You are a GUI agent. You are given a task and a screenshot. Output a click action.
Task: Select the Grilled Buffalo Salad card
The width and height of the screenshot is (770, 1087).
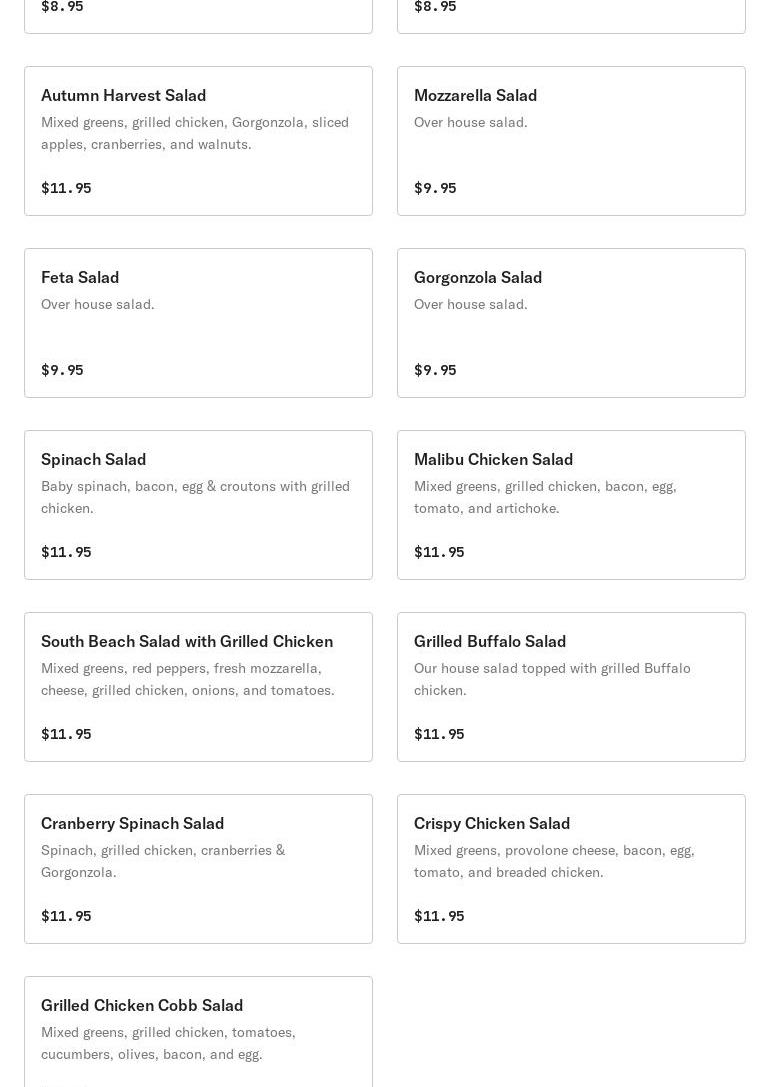571,687
